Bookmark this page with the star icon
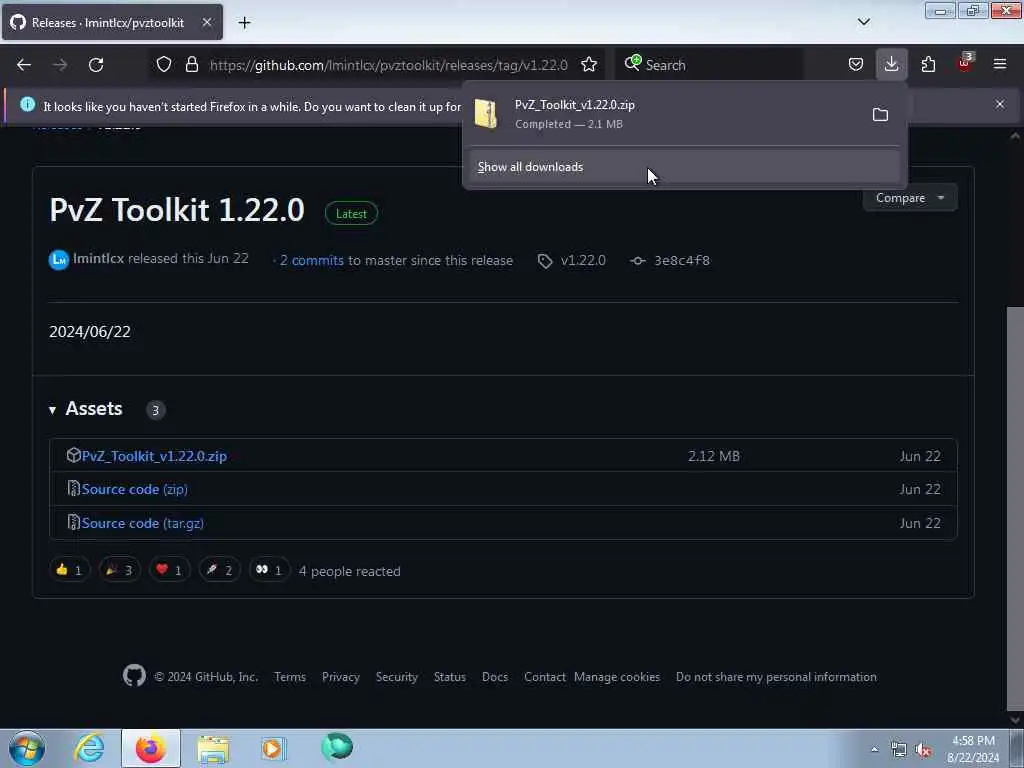Screen dimensions: 1024x768 coord(588,65)
